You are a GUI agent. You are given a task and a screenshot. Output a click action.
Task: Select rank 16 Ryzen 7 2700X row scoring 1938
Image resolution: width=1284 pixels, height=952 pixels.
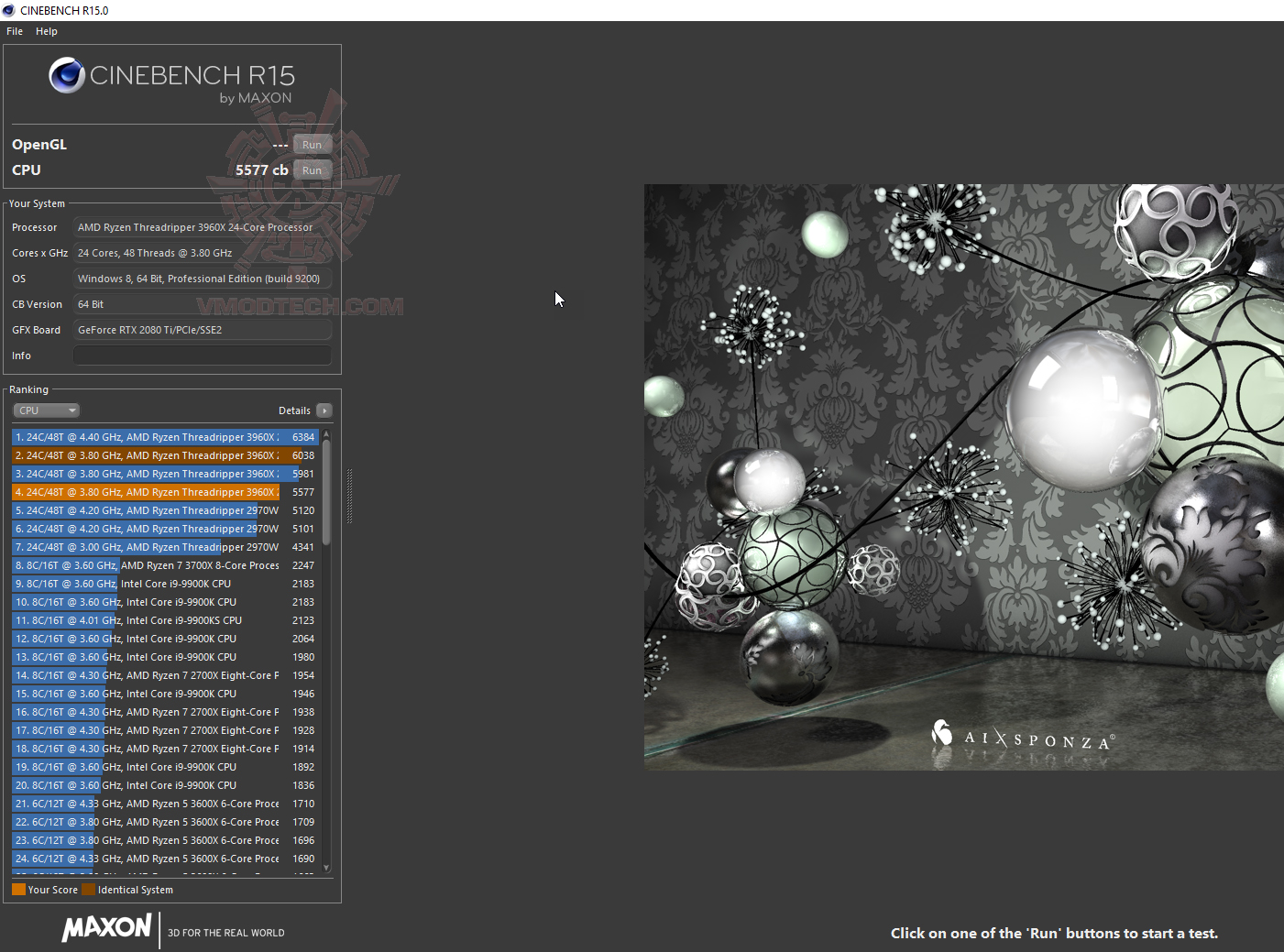pos(165,712)
